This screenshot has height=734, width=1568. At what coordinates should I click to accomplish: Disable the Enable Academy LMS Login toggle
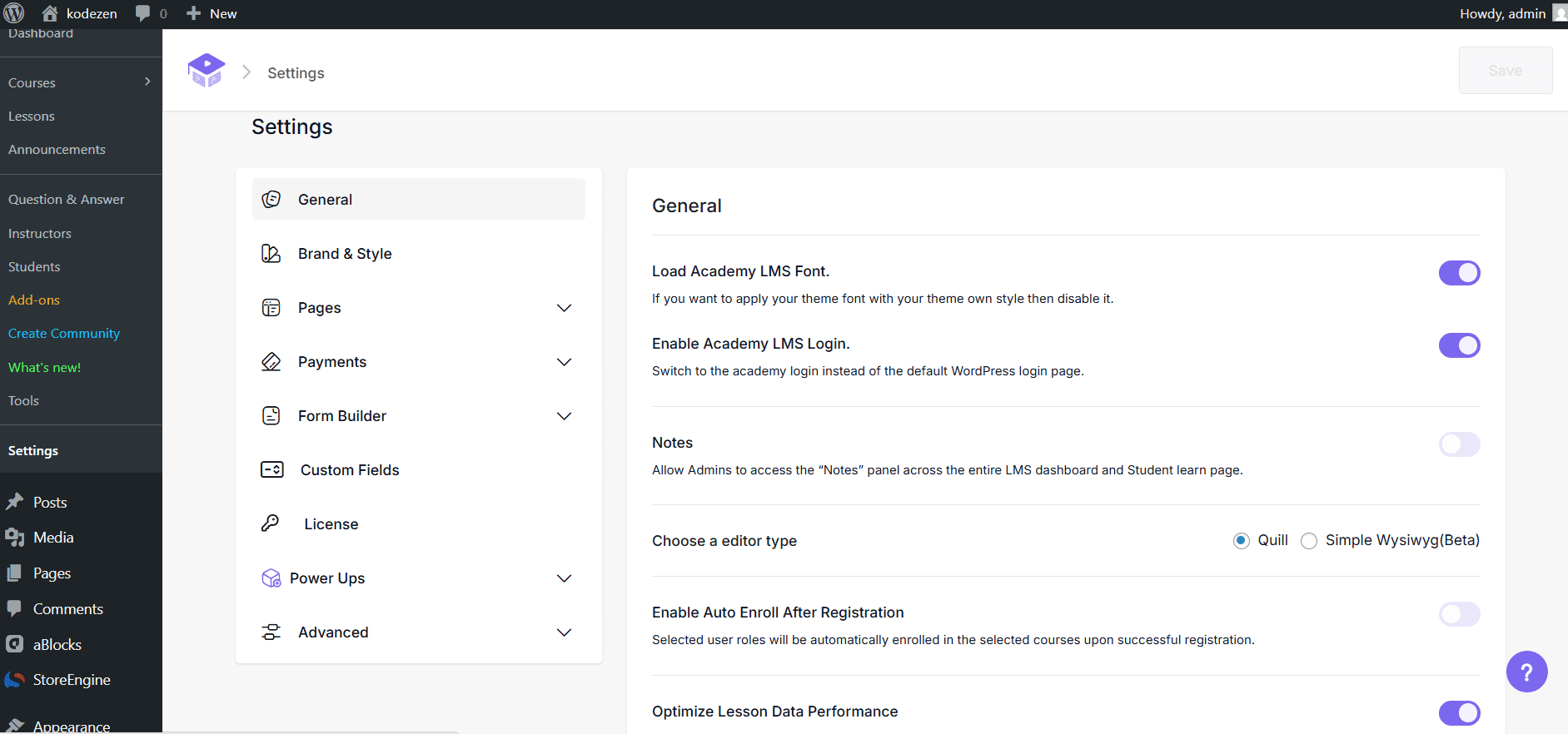point(1459,345)
